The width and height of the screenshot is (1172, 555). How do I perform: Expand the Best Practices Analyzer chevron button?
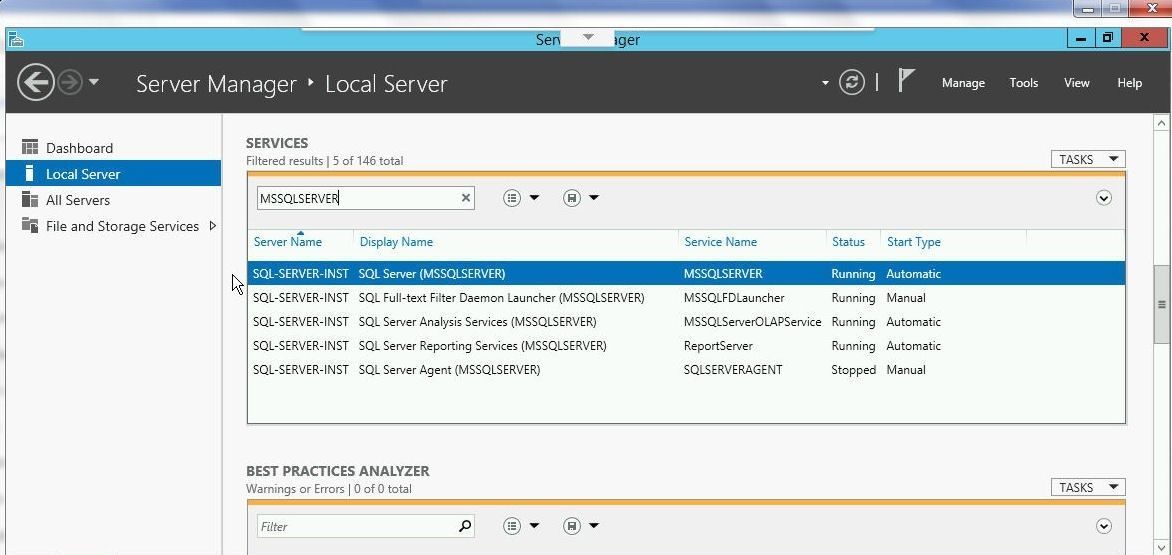click(1103, 526)
